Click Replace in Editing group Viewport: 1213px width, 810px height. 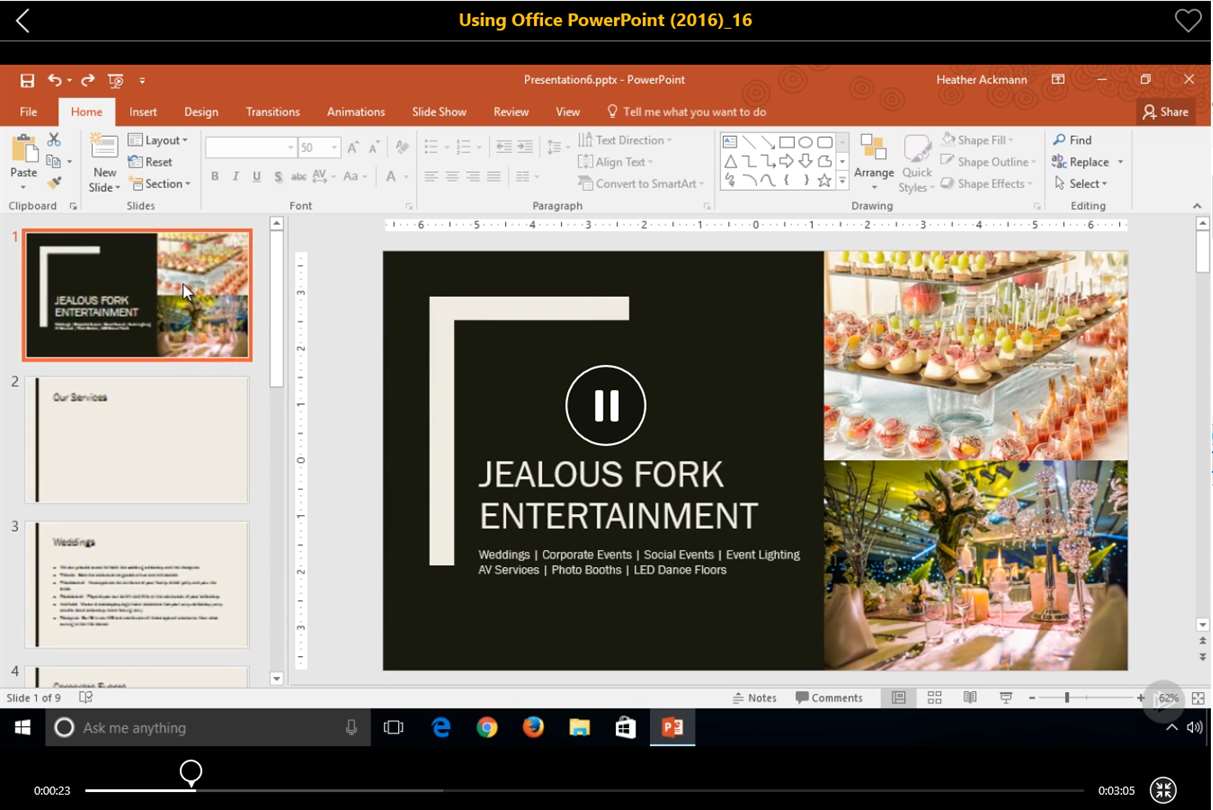(1087, 162)
